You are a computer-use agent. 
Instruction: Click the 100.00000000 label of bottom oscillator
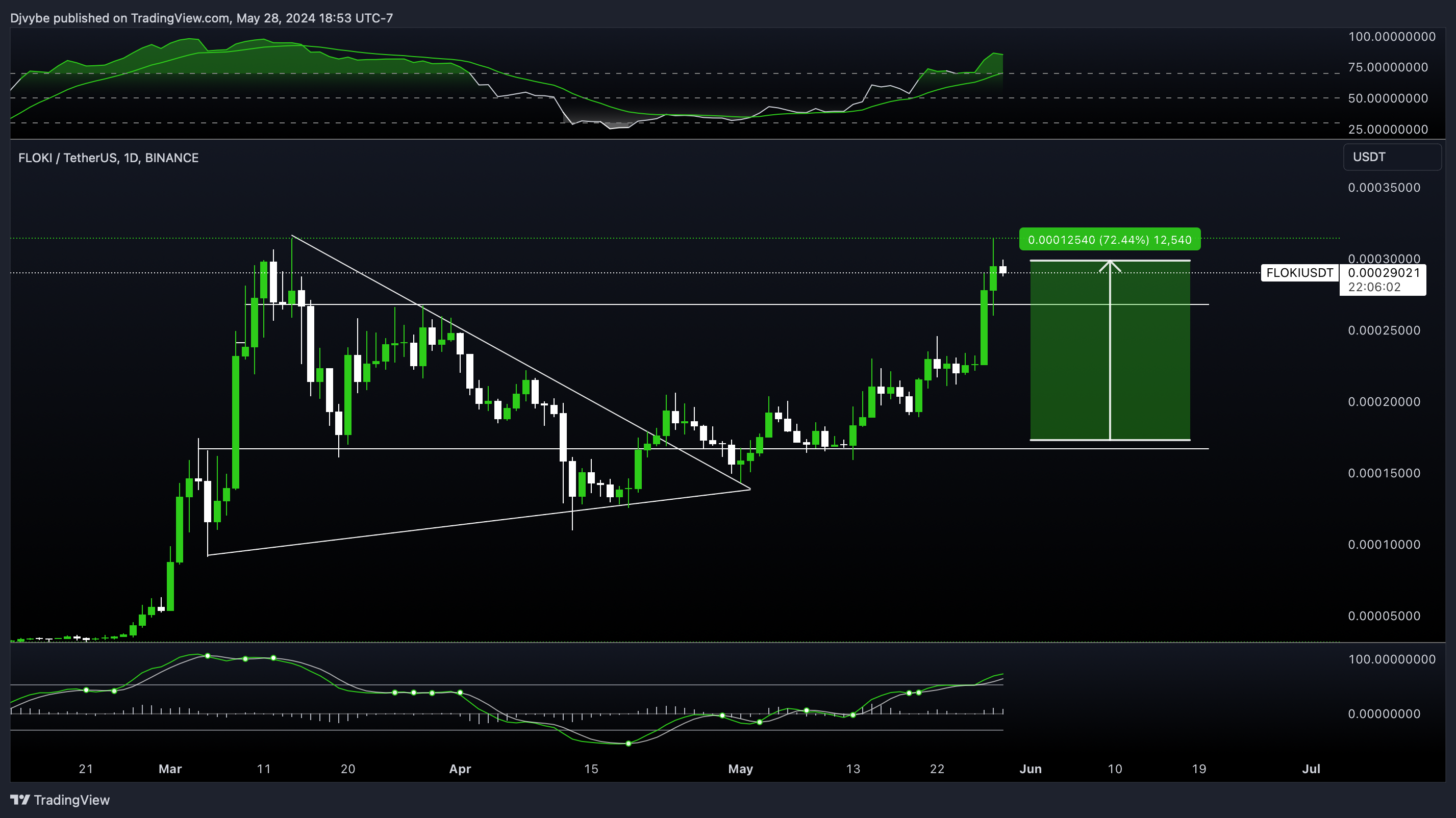pyautogui.click(x=1392, y=659)
